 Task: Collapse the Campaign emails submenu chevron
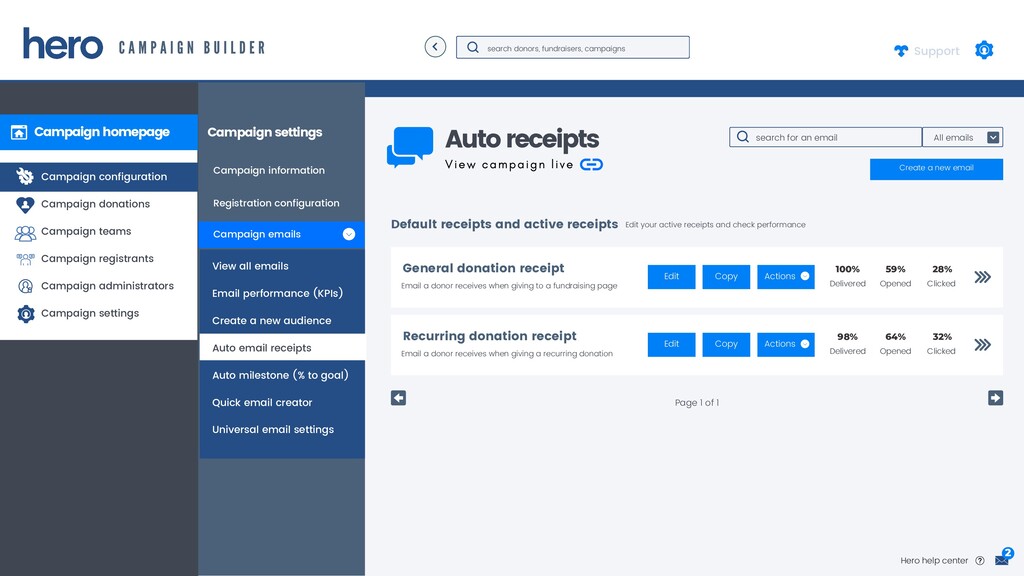[x=349, y=234]
